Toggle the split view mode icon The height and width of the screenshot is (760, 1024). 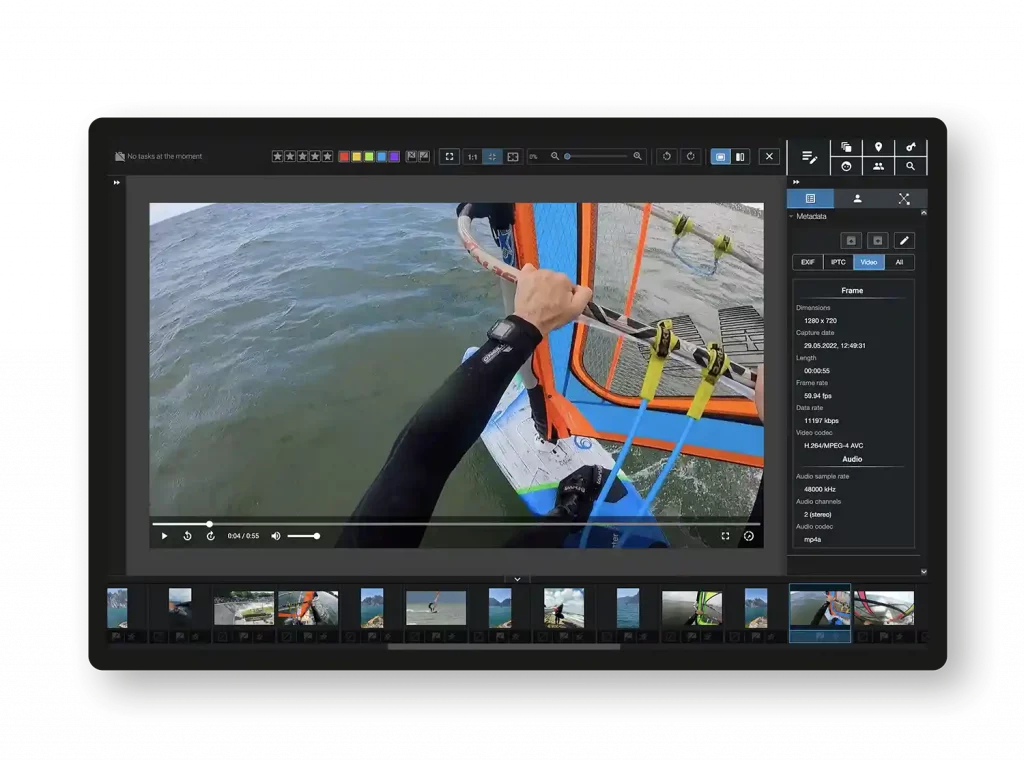coord(741,156)
